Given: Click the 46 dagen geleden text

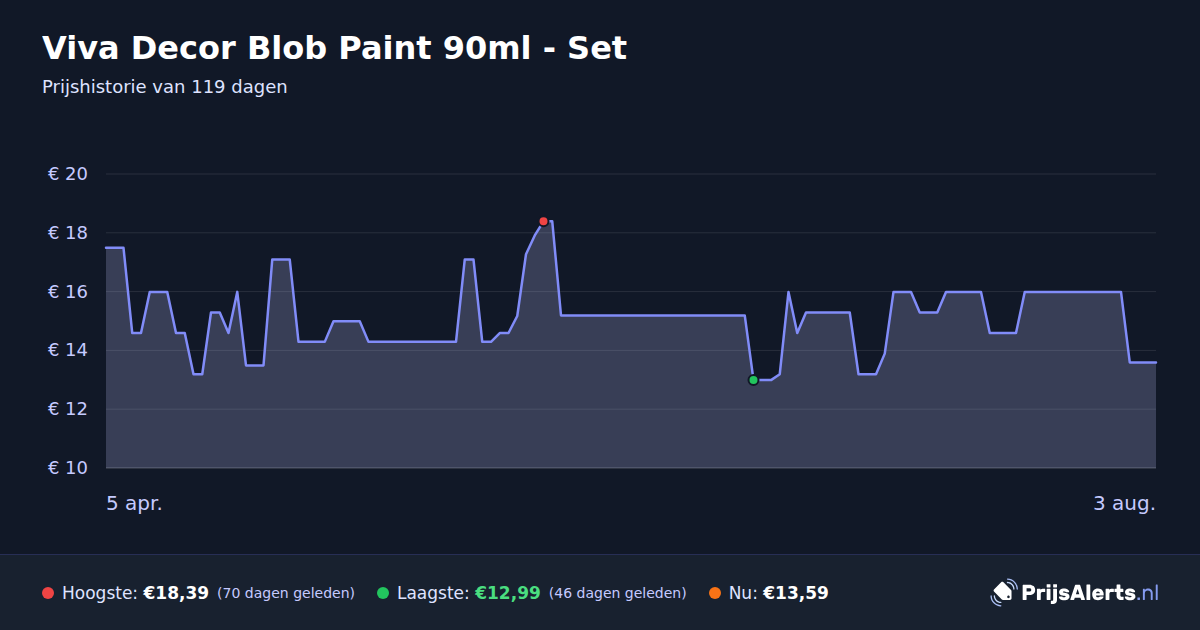Looking at the screenshot, I should point(618,593).
